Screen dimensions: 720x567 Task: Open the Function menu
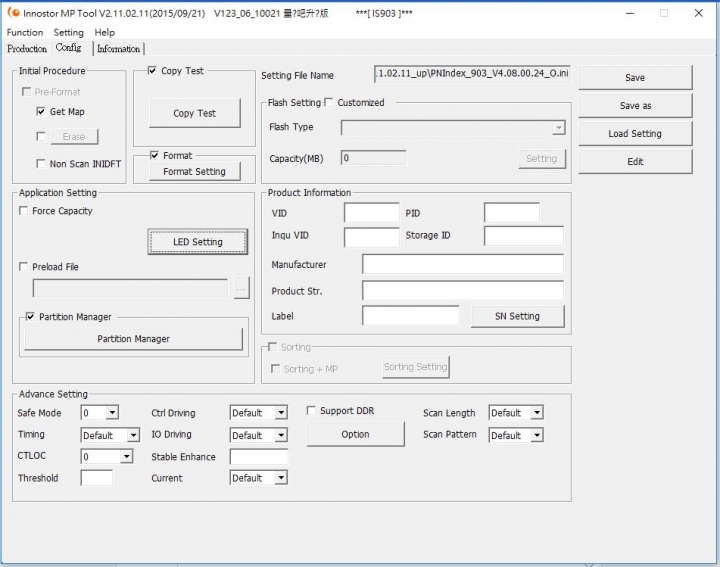[25, 33]
